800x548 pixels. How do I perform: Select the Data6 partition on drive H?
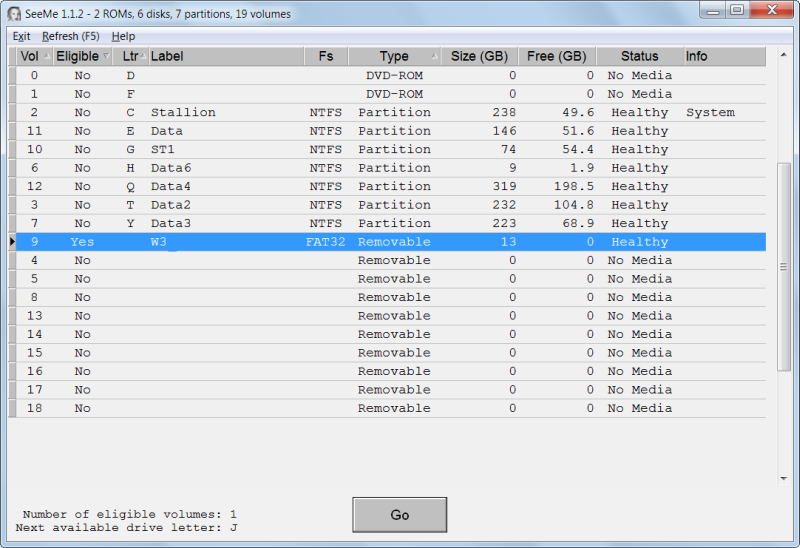click(x=170, y=168)
